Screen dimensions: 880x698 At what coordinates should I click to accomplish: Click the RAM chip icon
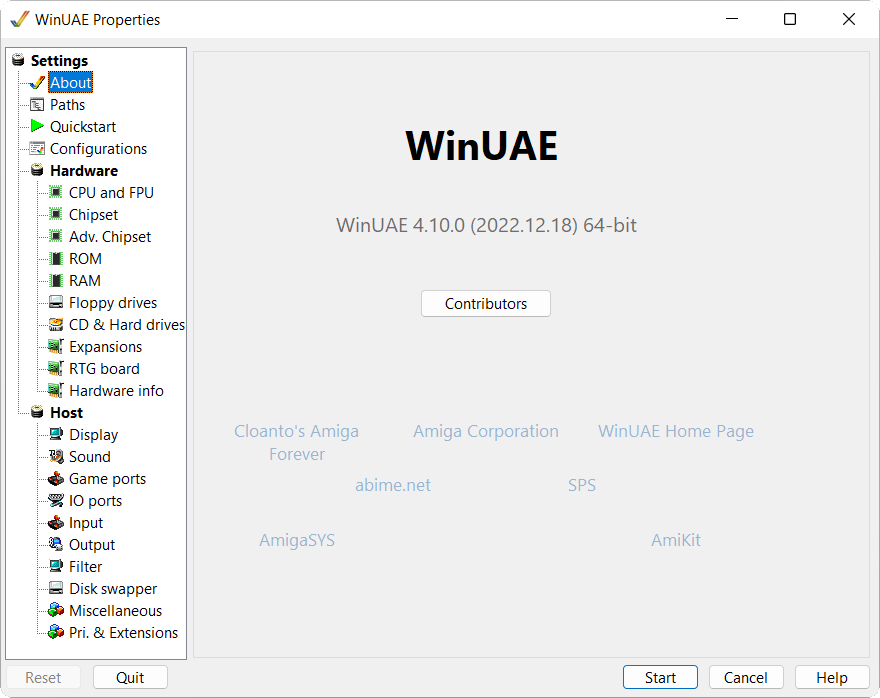pyautogui.click(x=56, y=281)
